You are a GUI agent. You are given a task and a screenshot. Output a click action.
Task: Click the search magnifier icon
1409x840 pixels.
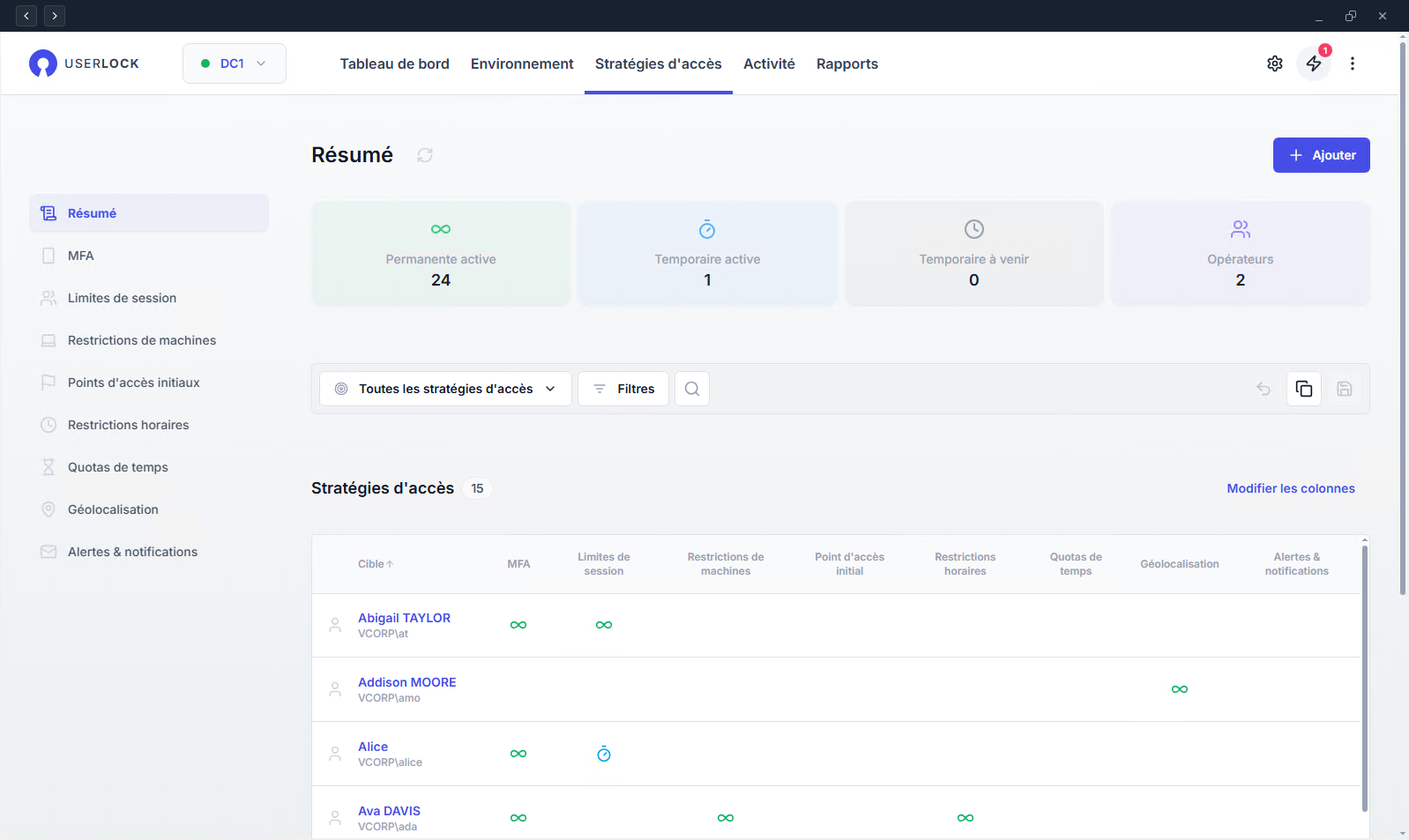[x=692, y=389]
